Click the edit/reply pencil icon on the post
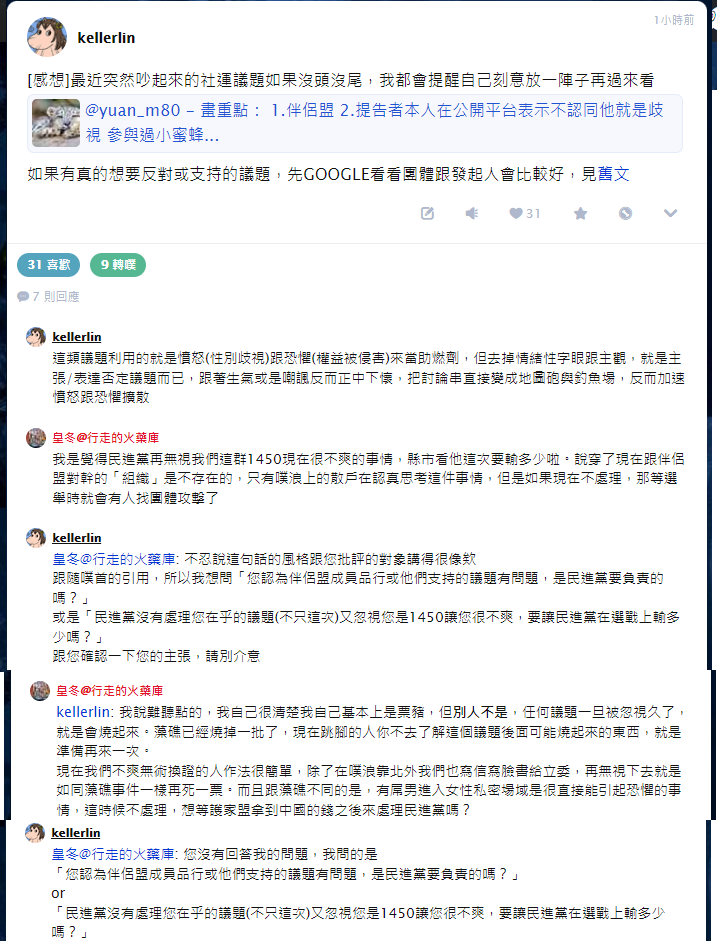 (x=427, y=213)
